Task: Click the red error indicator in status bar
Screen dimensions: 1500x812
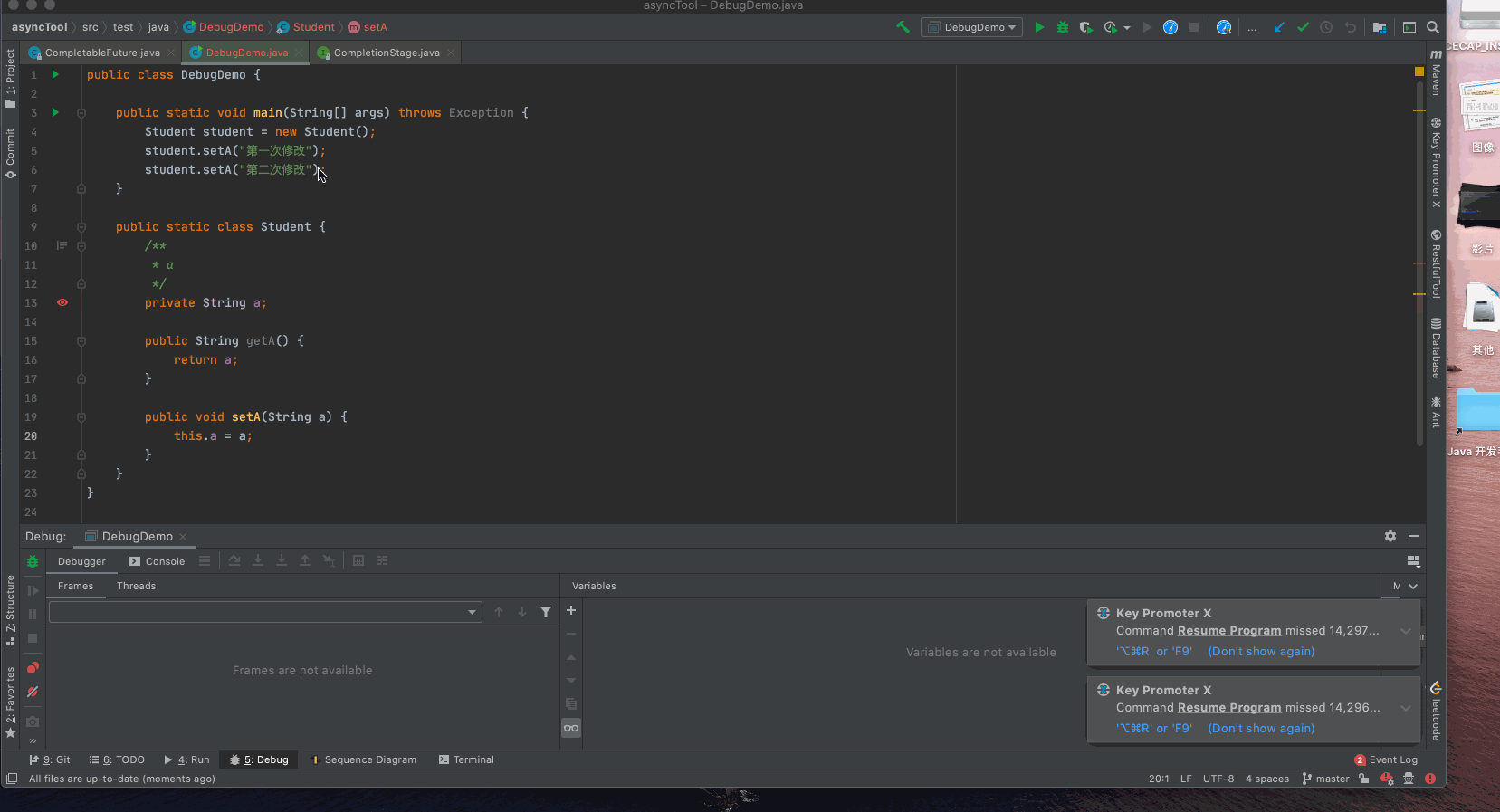Action: [1430, 779]
